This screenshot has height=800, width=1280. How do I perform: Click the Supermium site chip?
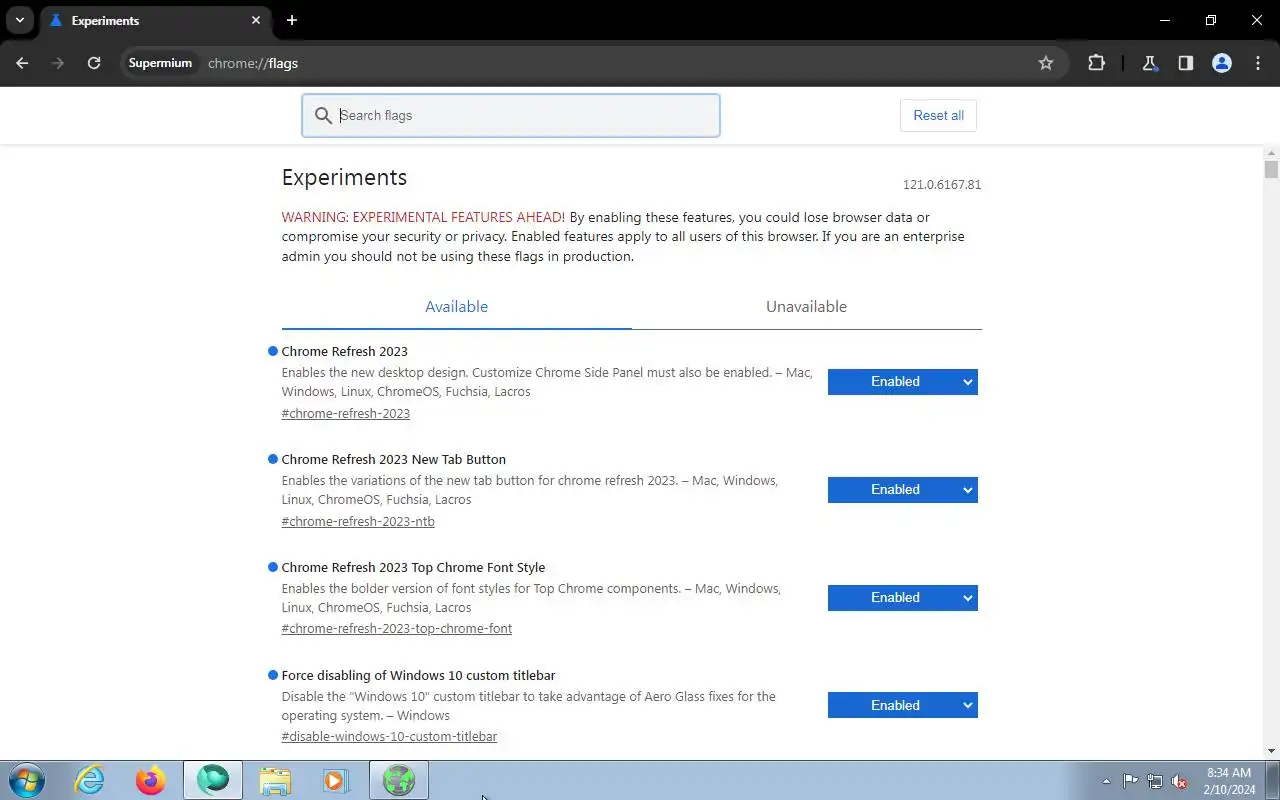click(160, 63)
